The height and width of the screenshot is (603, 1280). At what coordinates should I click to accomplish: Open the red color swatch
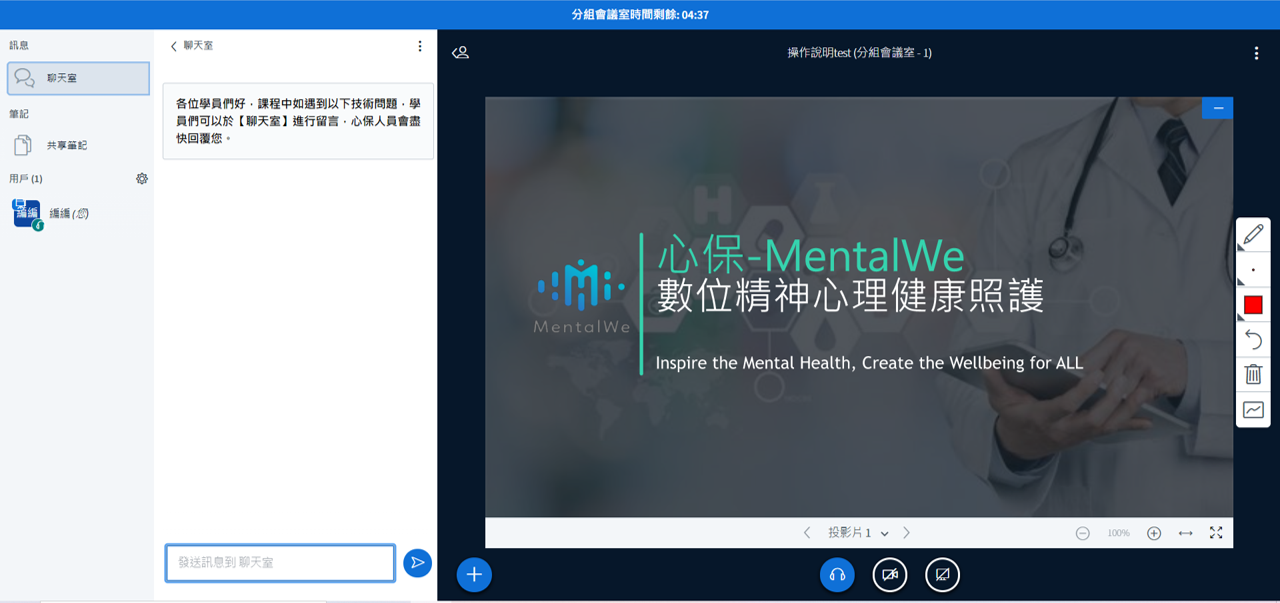click(x=1253, y=305)
